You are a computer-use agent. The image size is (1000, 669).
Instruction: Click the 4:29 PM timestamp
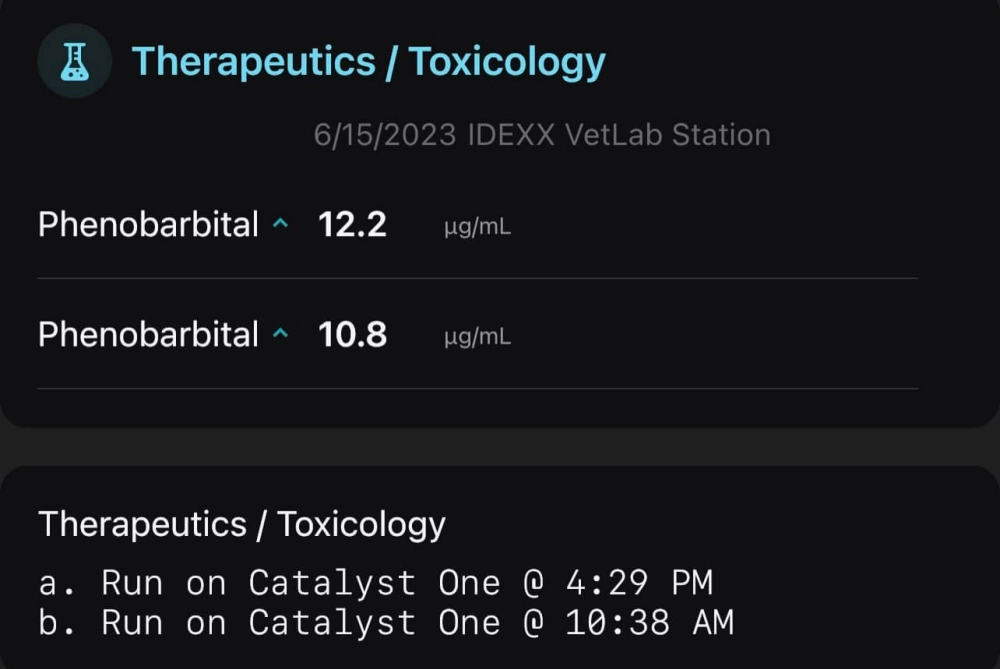pyautogui.click(x=639, y=582)
